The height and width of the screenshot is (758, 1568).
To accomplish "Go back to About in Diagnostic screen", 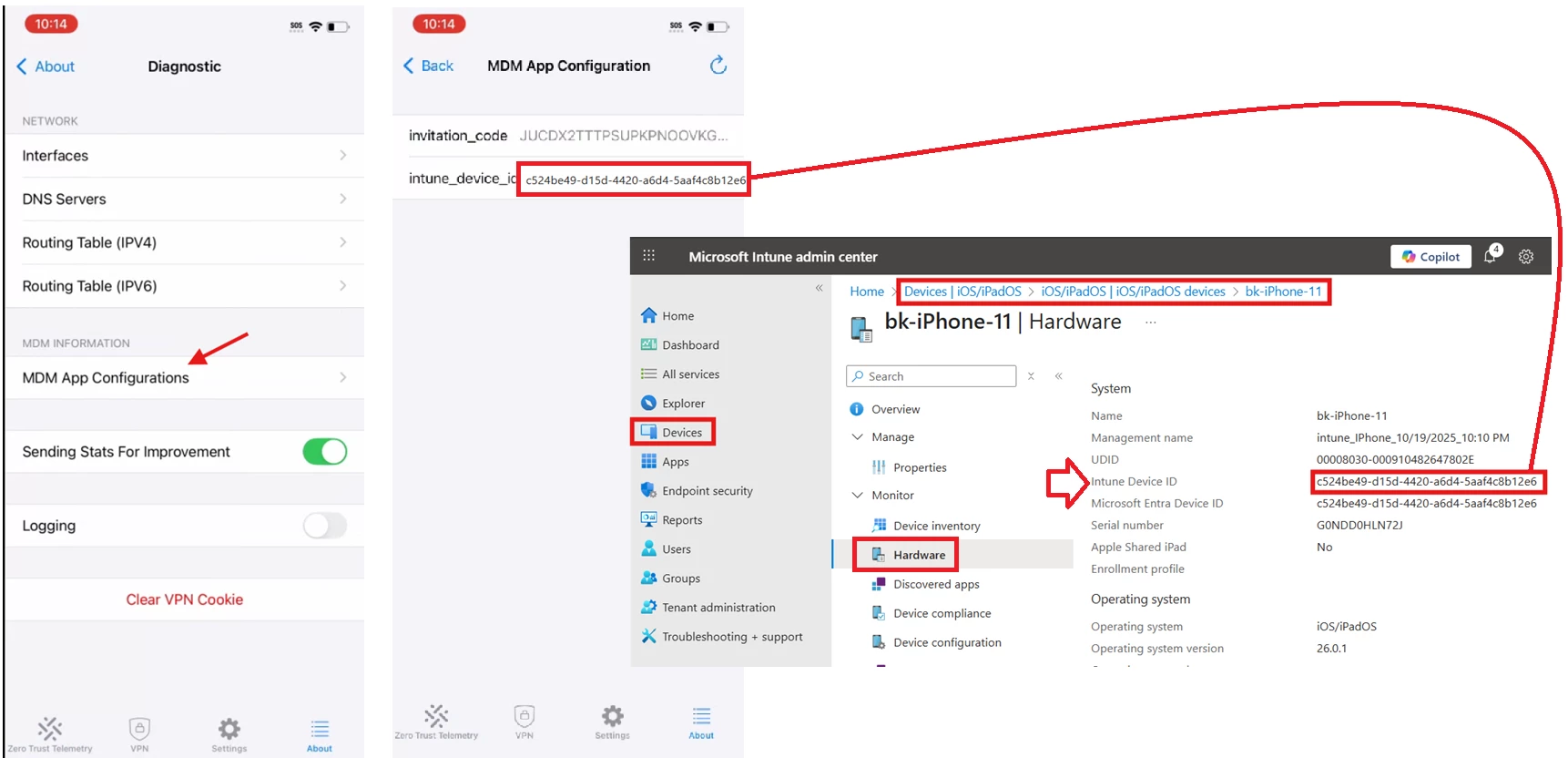I will tap(46, 67).
